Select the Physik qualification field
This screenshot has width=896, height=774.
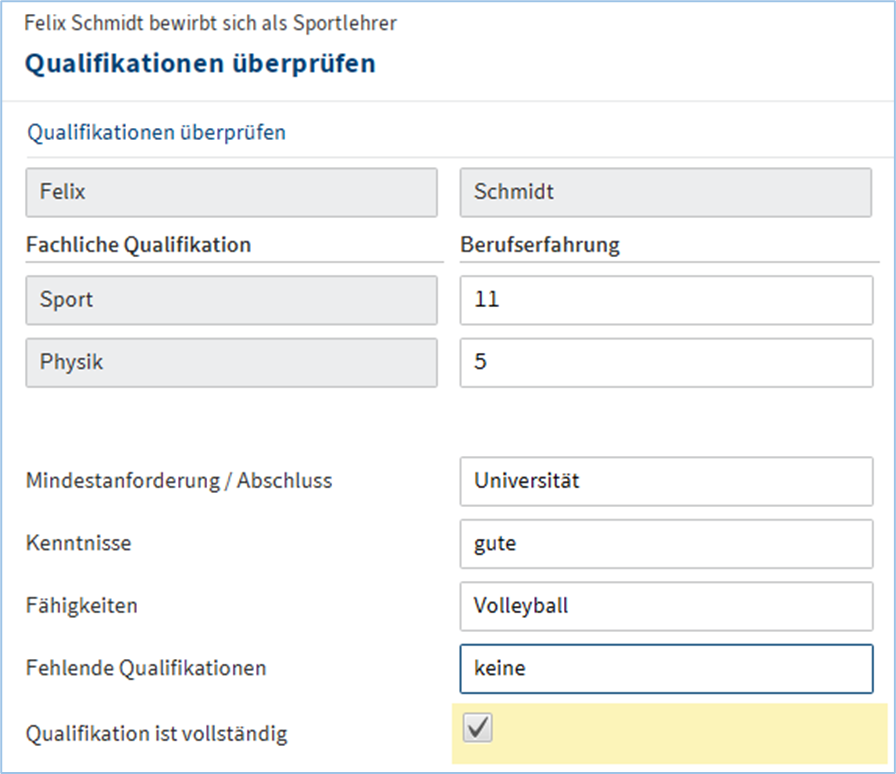(231, 362)
